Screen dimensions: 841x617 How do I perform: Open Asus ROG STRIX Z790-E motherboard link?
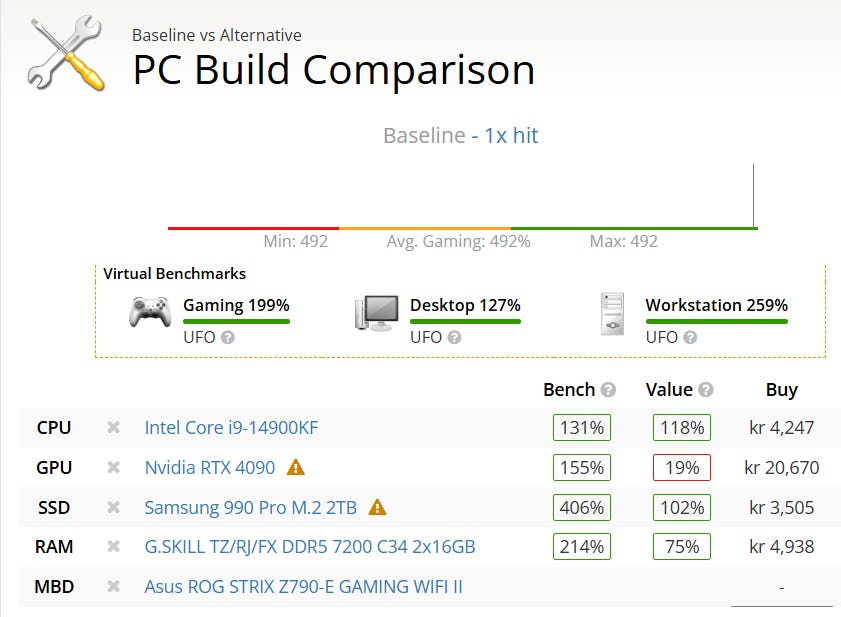304,586
